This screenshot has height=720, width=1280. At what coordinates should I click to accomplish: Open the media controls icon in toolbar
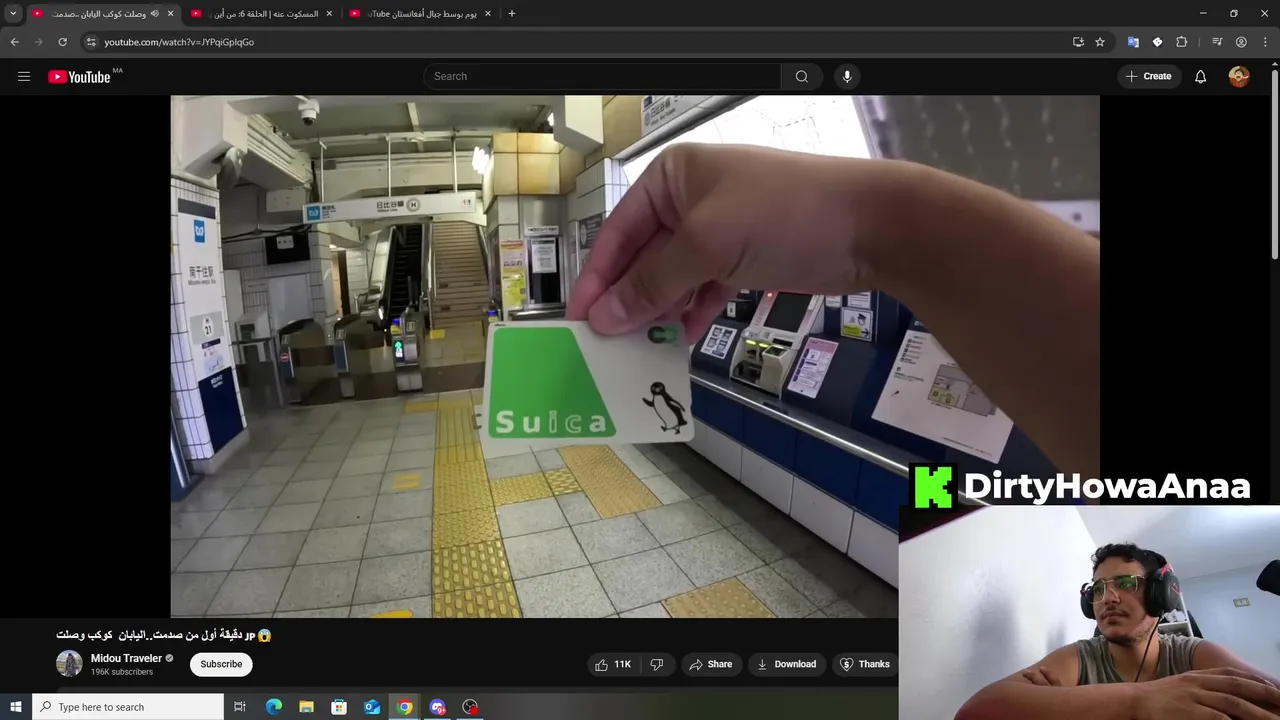[x=1217, y=42]
